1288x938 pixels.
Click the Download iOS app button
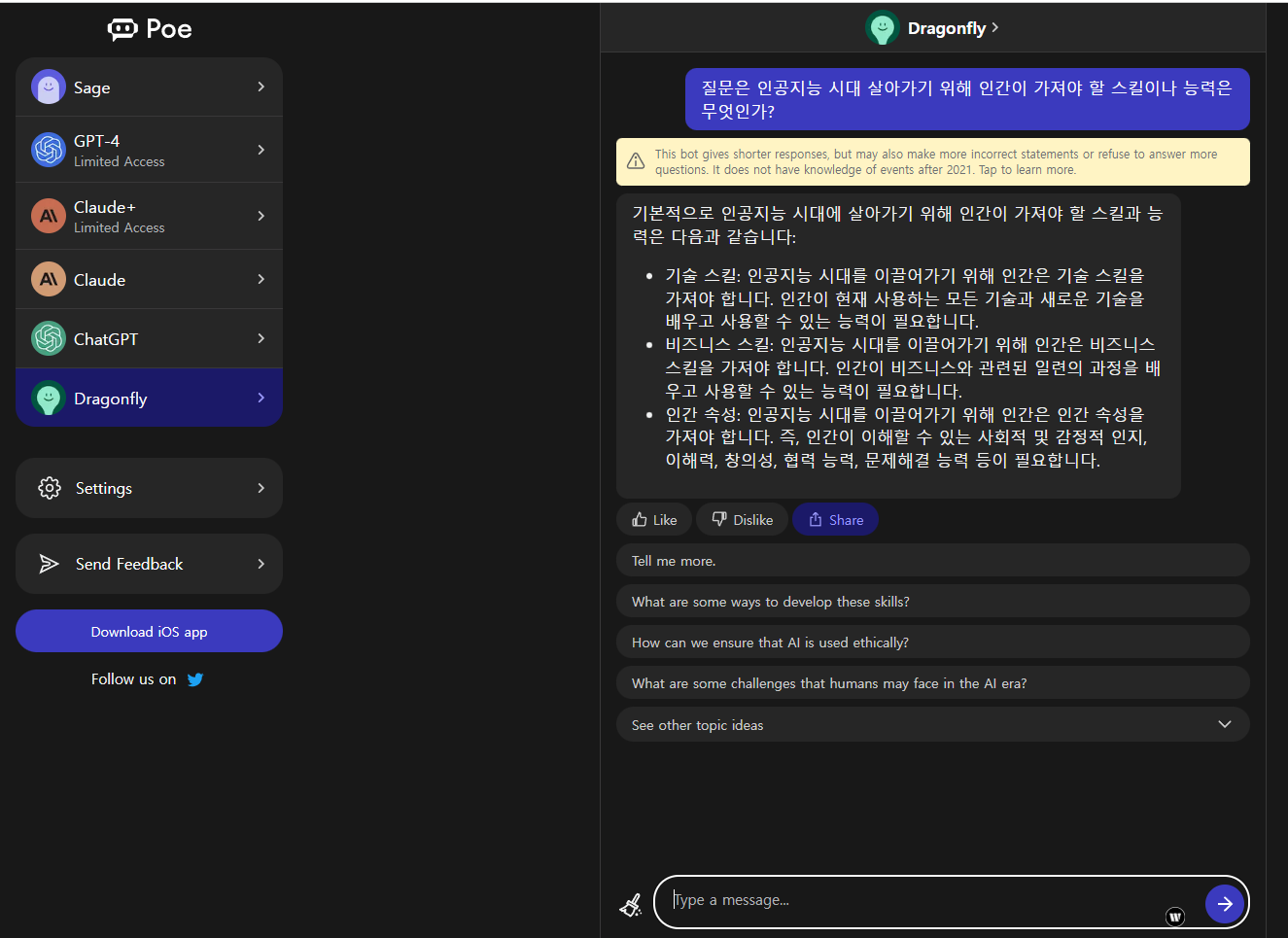click(x=149, y=632)
